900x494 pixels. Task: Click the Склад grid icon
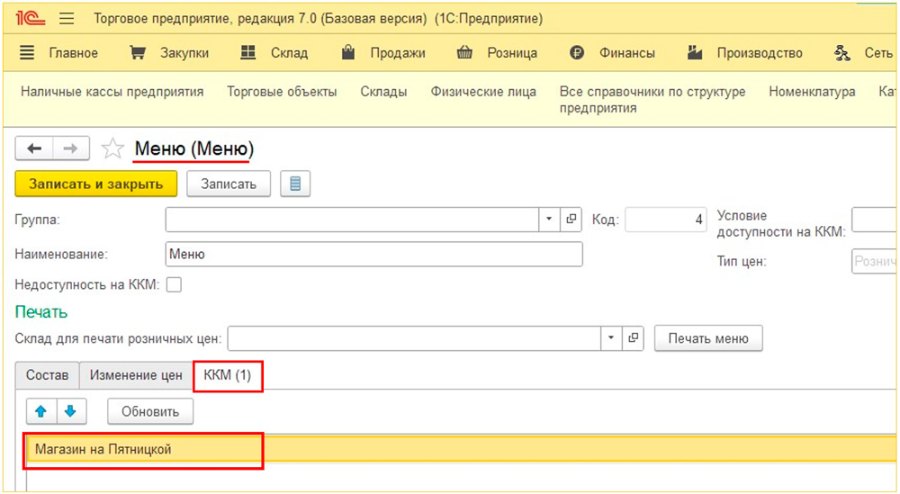click(248, 53)
